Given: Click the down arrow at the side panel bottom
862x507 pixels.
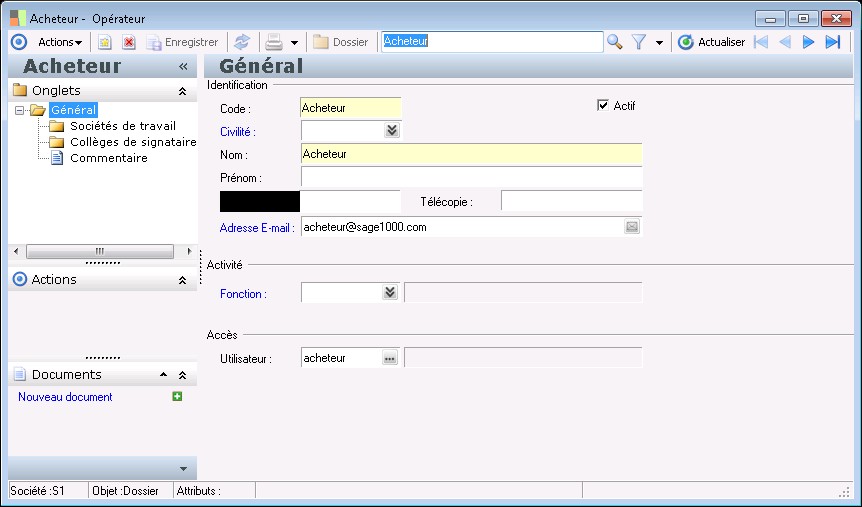Looking at the screenshot, I should point(183,469).
